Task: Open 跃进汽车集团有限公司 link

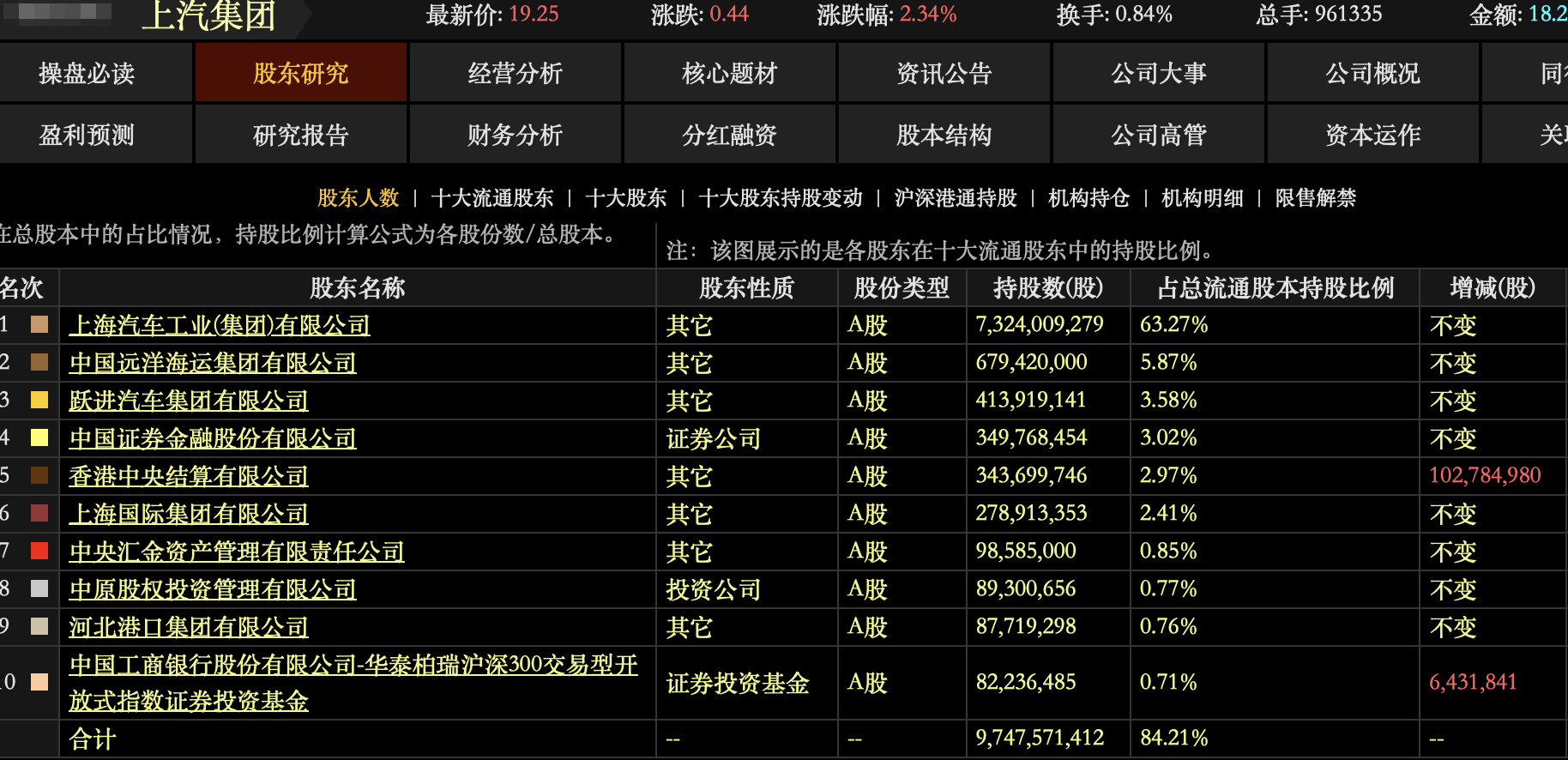Action: [x=189, y=401]
